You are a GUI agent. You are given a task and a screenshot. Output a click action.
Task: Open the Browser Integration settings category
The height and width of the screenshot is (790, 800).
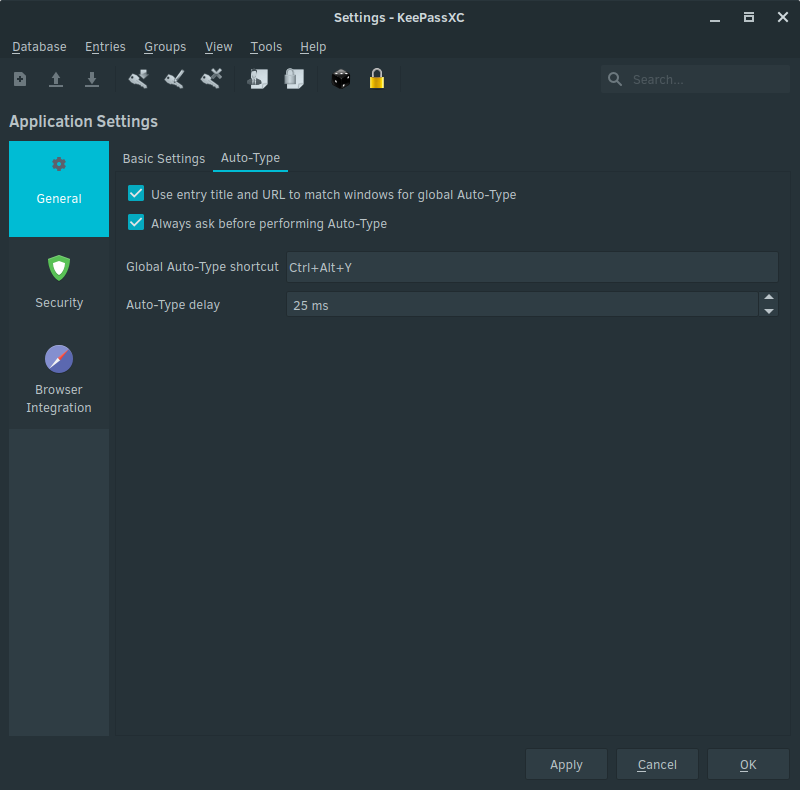[59, 379]
